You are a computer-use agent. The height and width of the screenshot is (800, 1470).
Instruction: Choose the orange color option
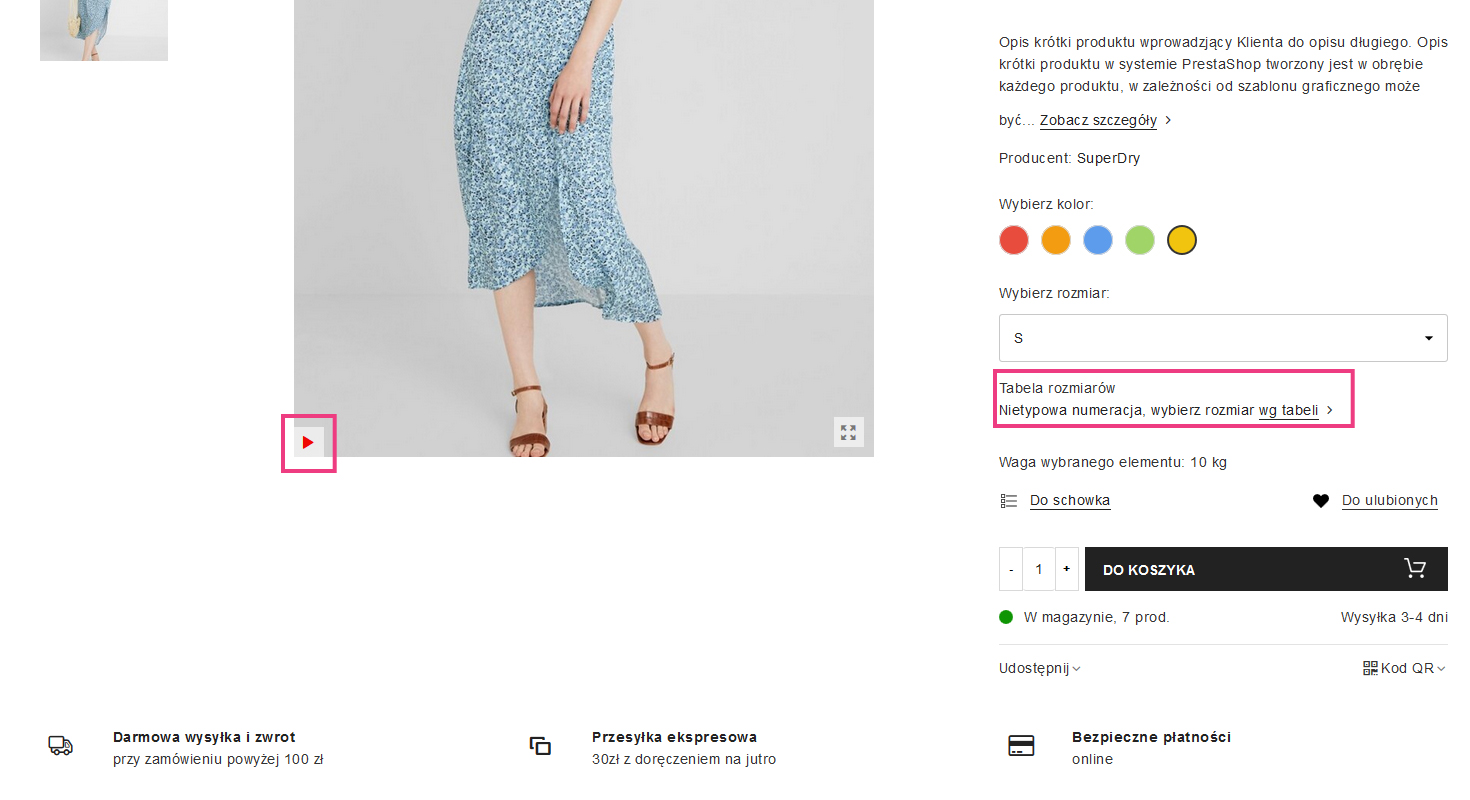(1056, 240)
